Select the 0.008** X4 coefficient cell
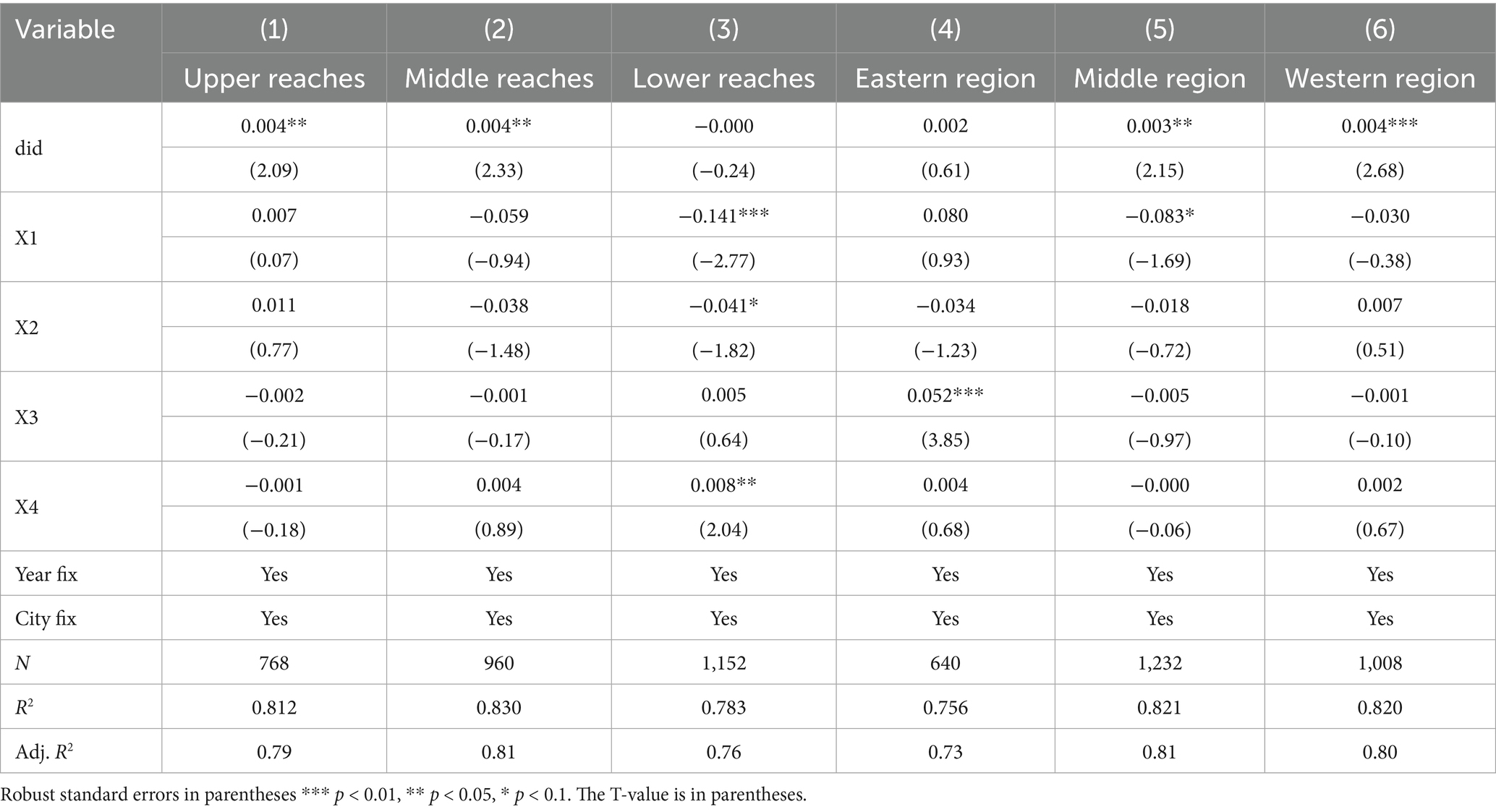Screen dimensions: 1496x812 (x=723, y=484)
